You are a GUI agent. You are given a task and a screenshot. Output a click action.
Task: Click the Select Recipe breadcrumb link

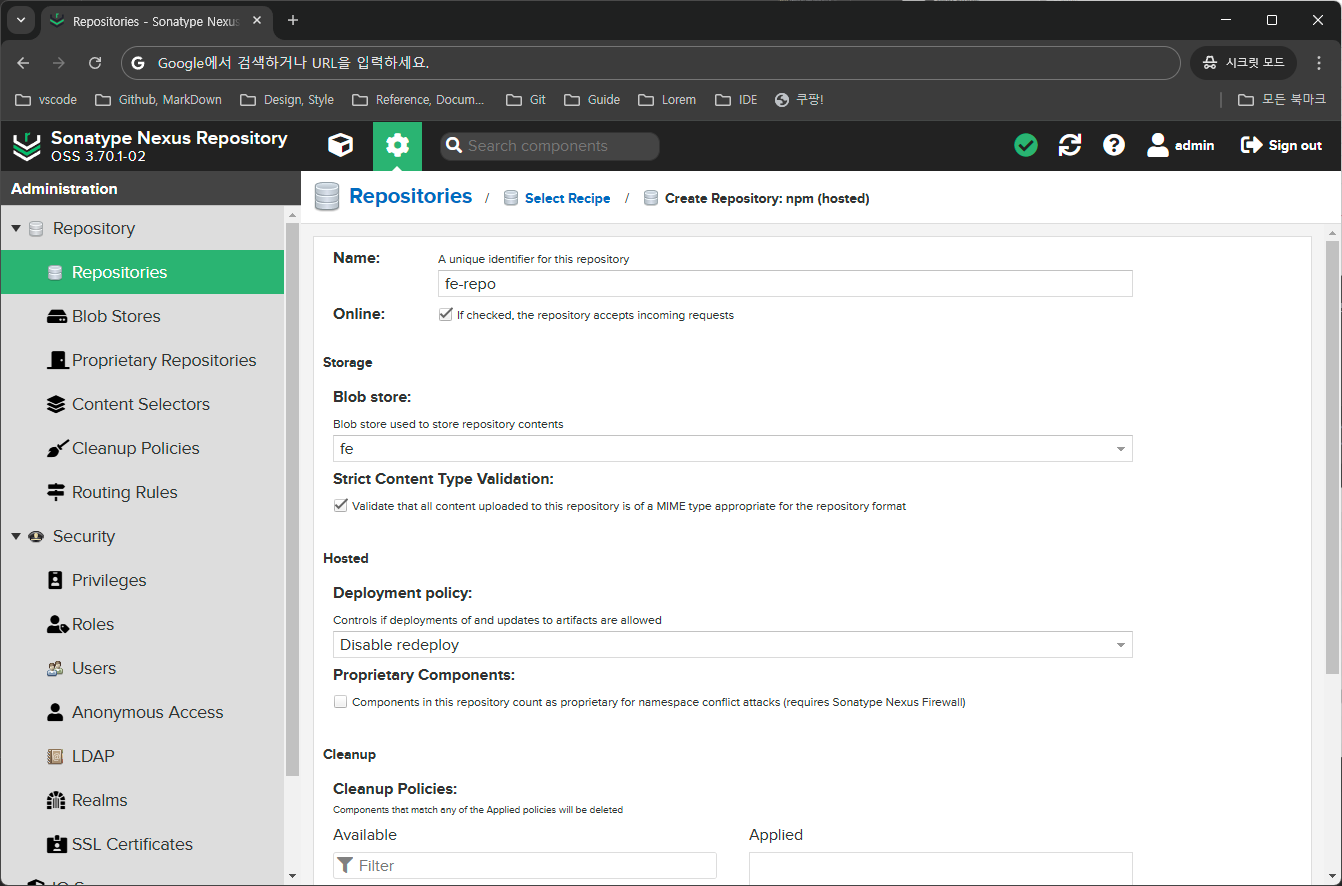[567, 198]
